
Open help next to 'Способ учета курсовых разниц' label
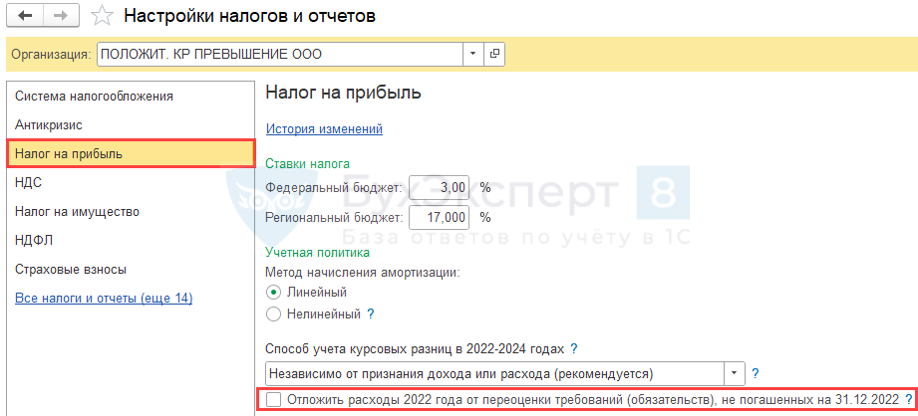pyautogui.click(x=574, y=349)
